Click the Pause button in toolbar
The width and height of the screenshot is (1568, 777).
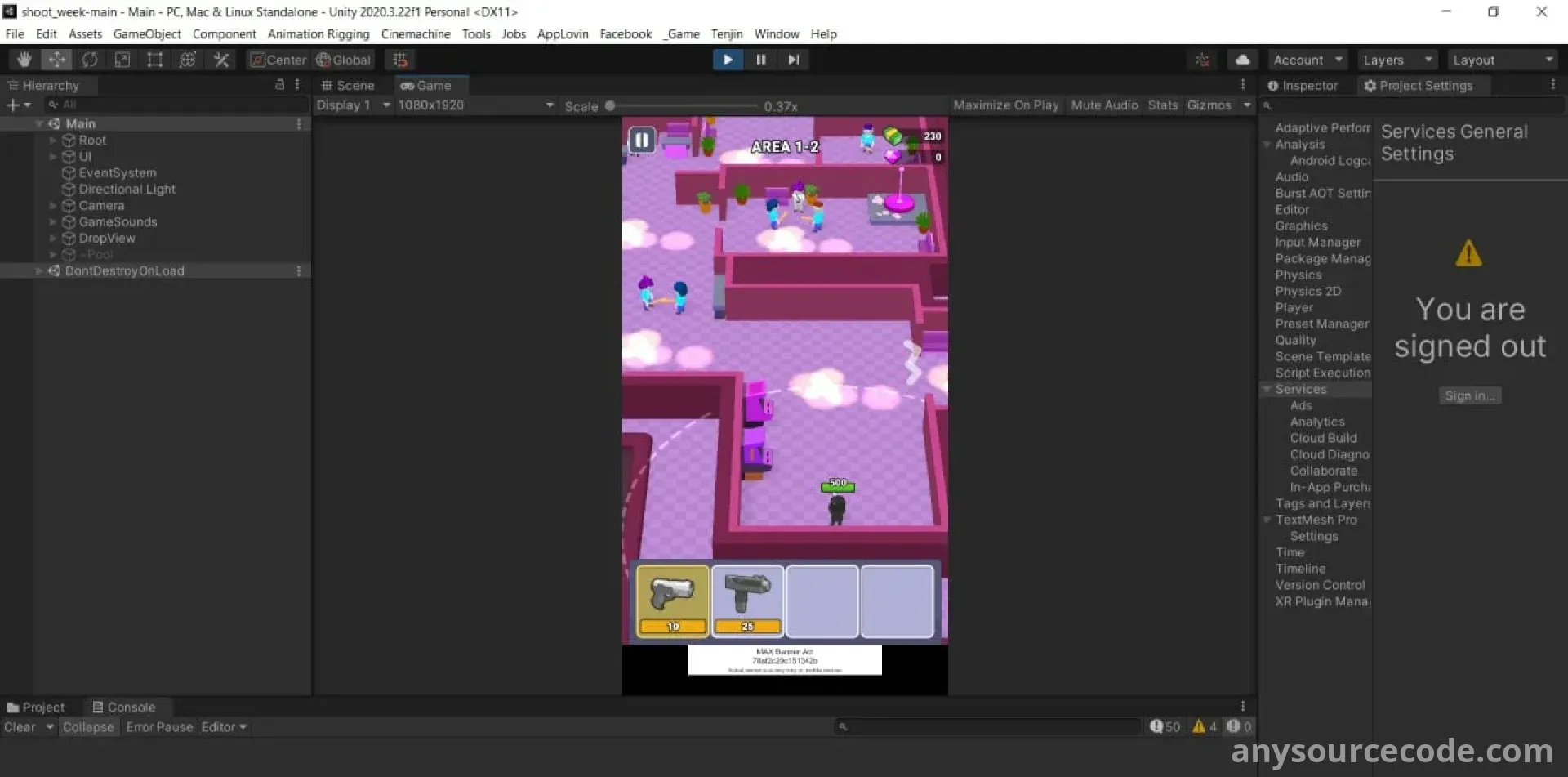[760, 60]
